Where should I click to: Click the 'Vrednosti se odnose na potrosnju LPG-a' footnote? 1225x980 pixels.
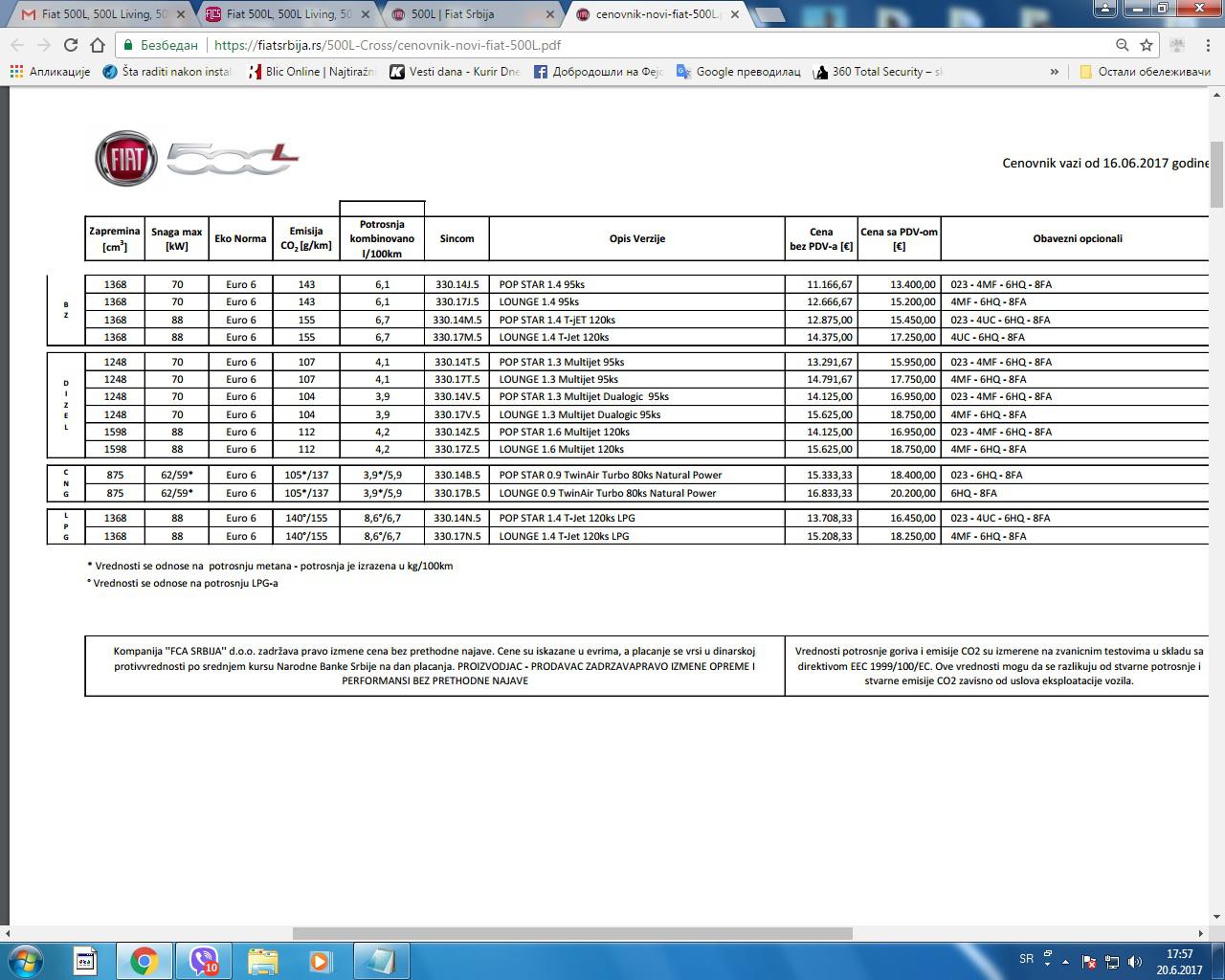183,583
